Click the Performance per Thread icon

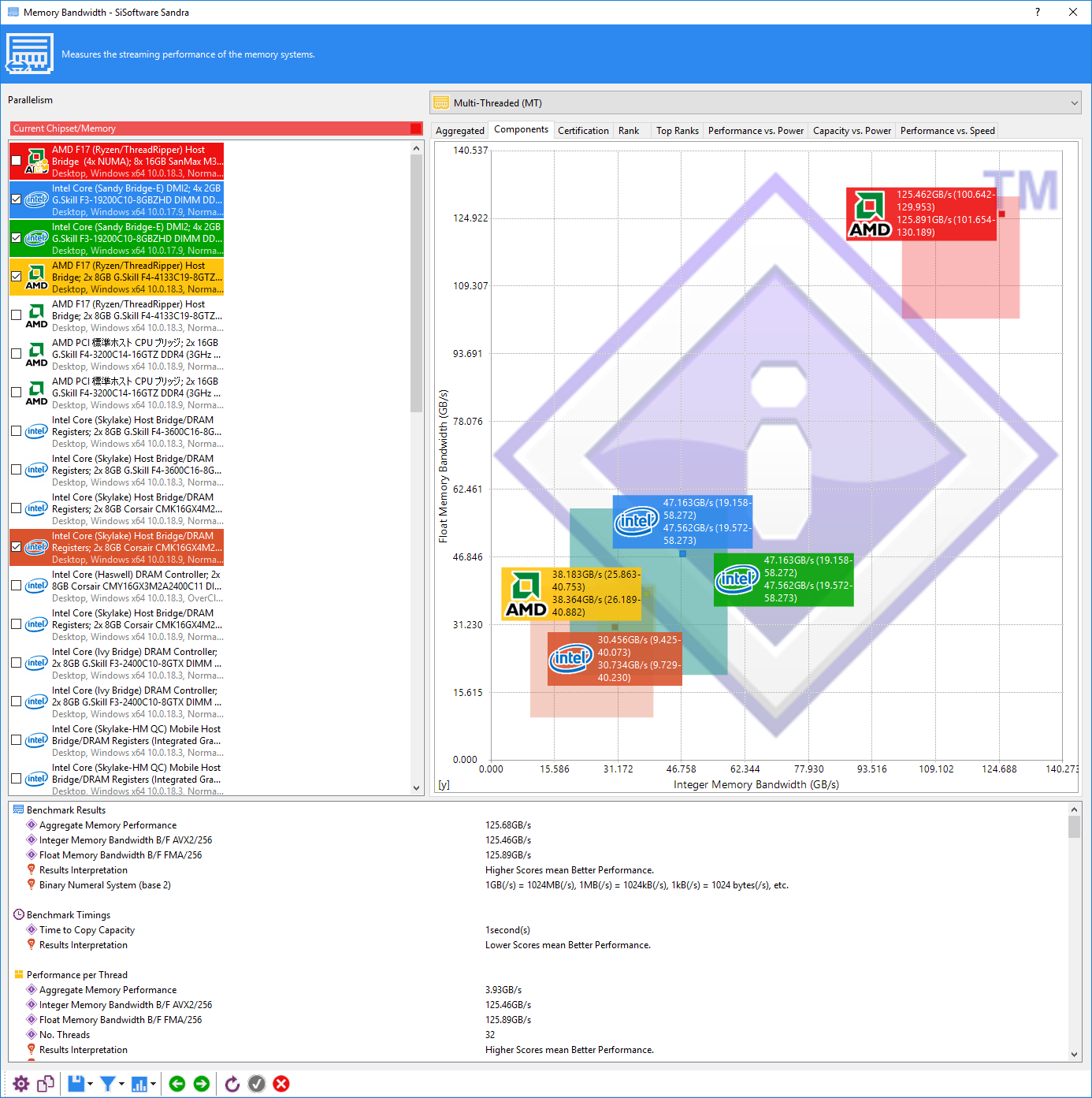point(19,974)
